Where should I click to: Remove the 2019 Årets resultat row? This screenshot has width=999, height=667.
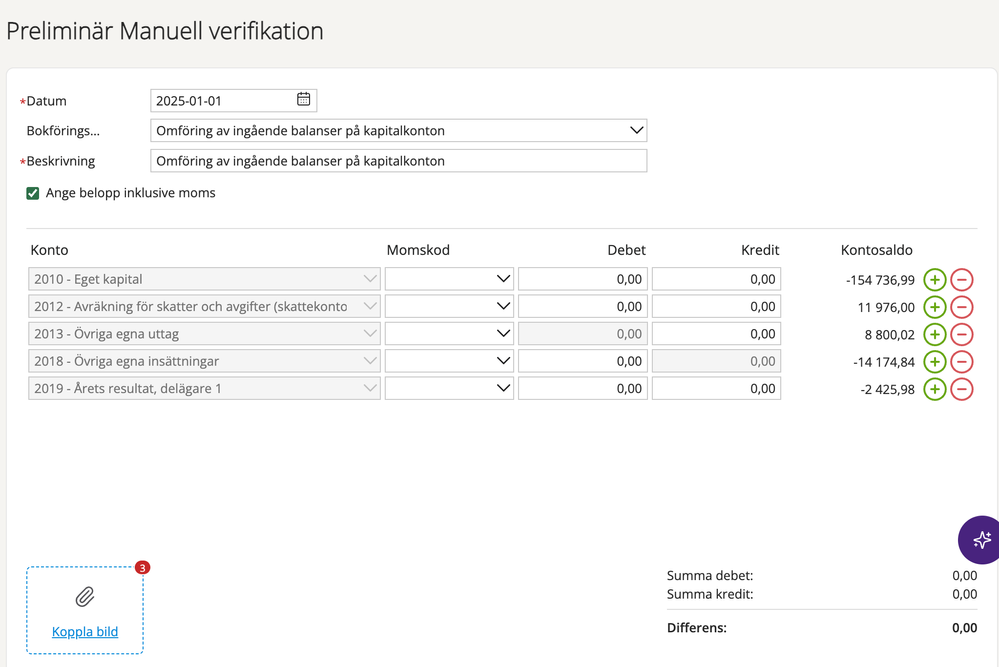coord(961,389)
